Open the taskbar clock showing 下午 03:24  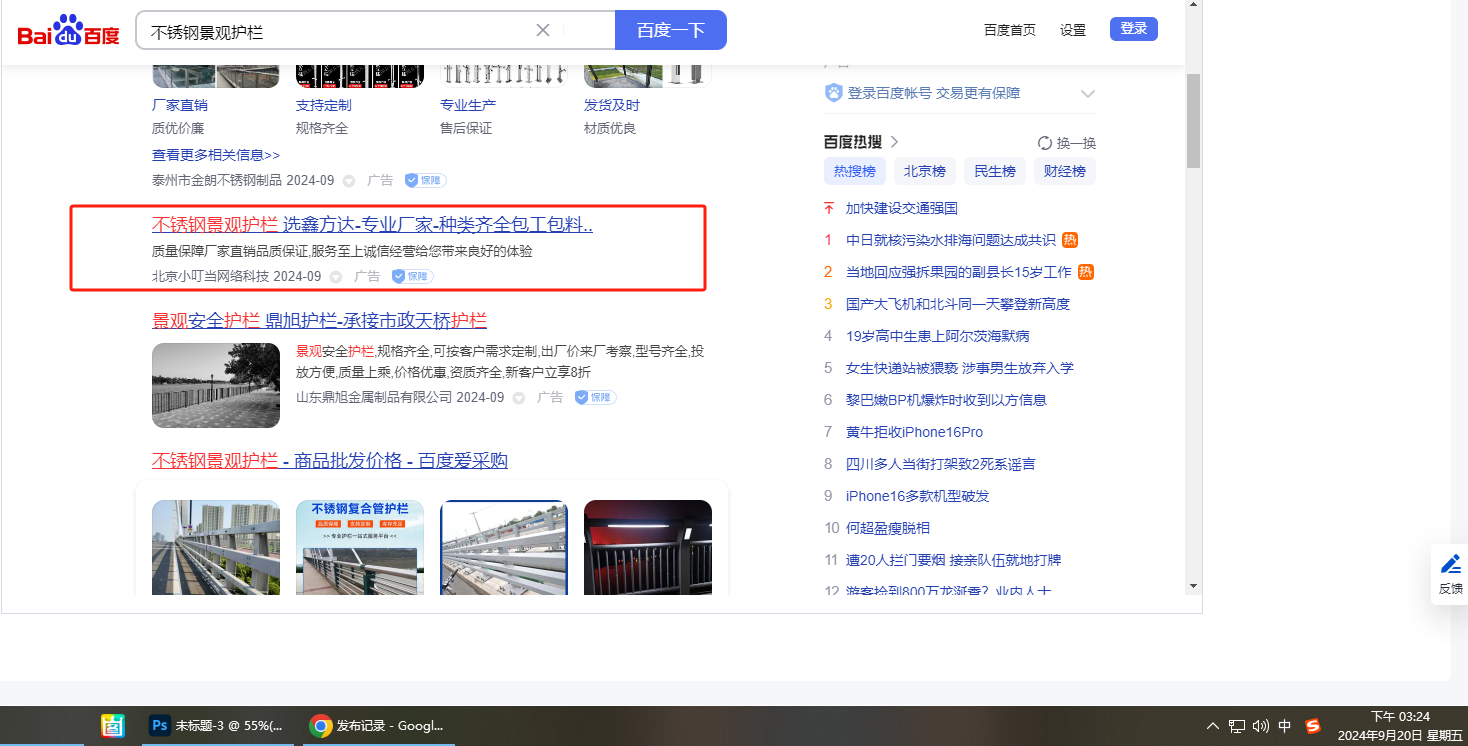1400,726
